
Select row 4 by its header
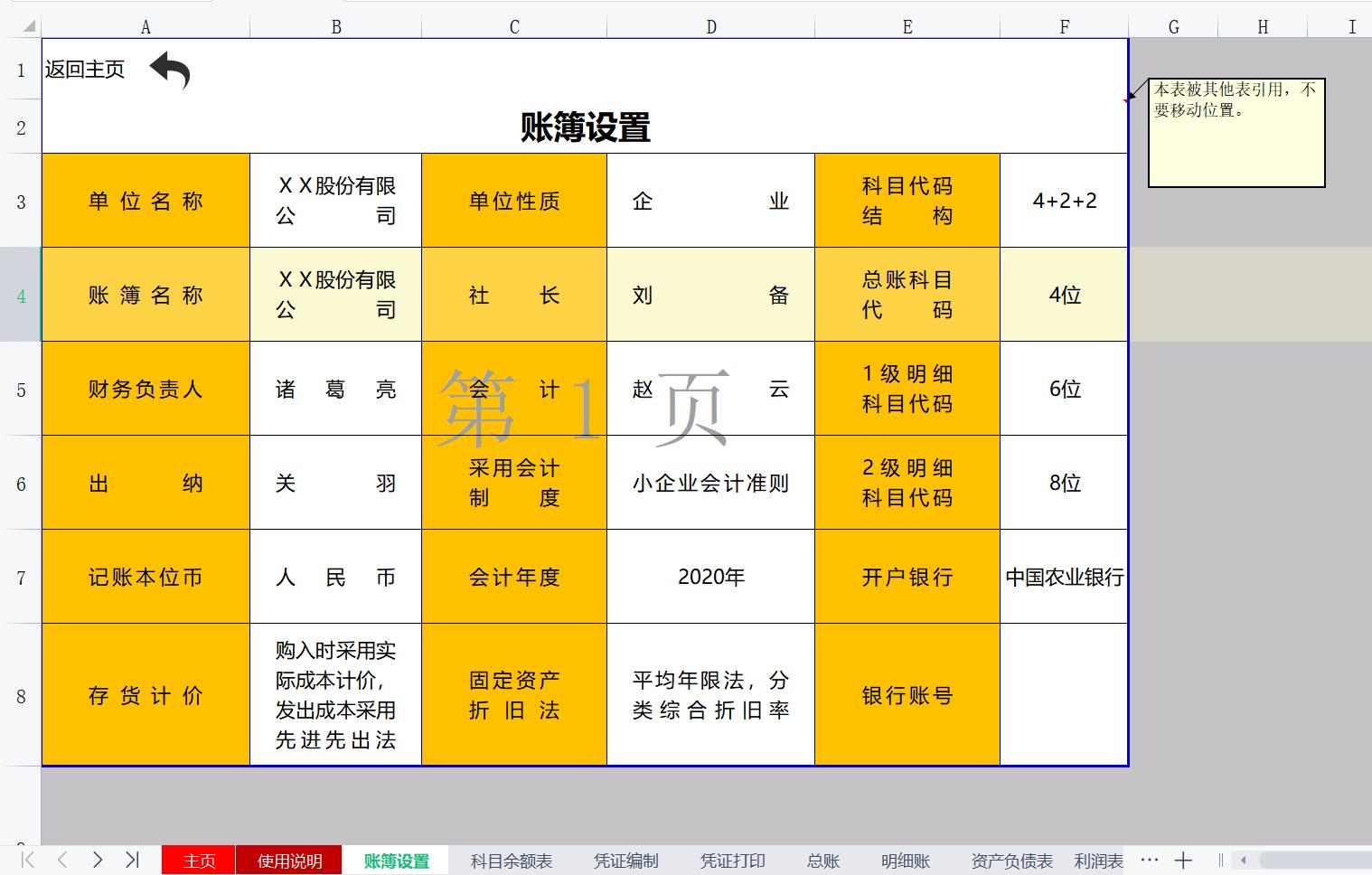[x=20, y=295]
